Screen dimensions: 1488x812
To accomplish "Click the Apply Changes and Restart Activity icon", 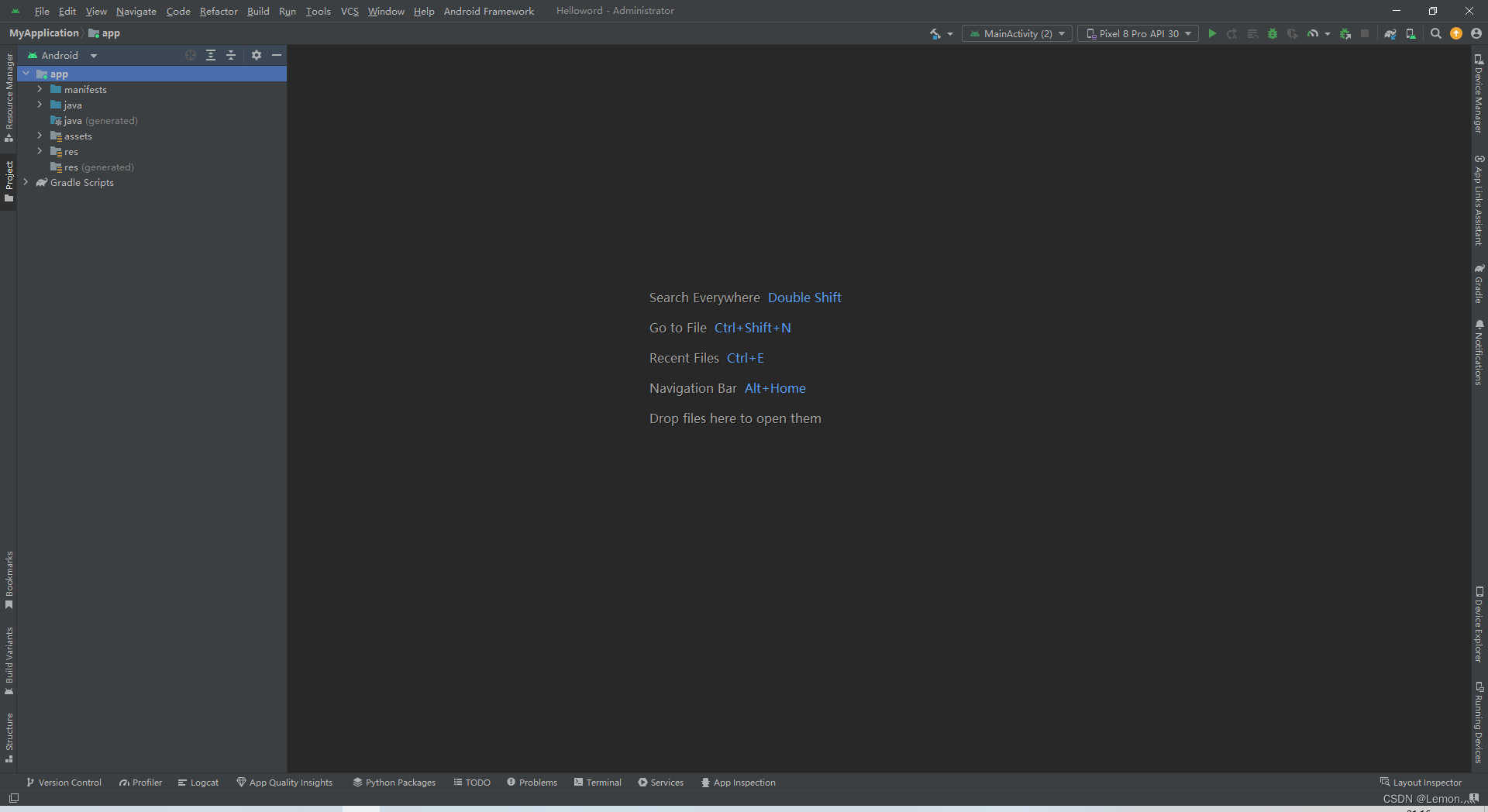I will pyautogui.click(x=1232, y=33).
